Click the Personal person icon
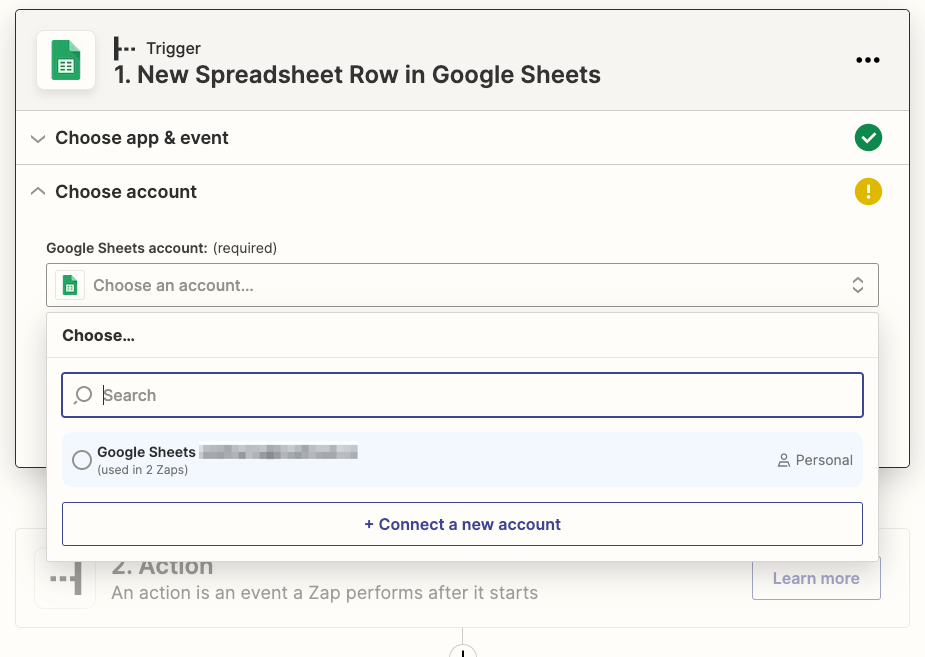The image size is (925, 657). tap(783, 461)
